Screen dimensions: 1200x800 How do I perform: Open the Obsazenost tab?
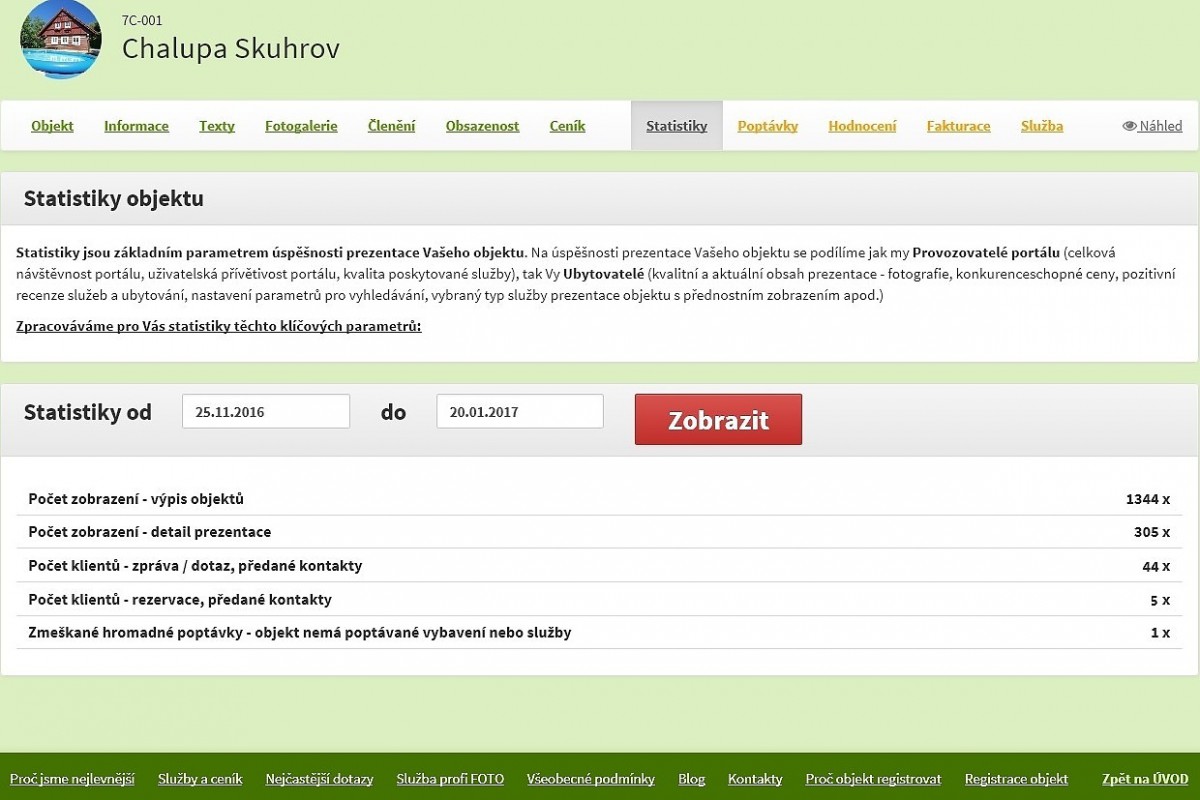(x=482, y=126)
